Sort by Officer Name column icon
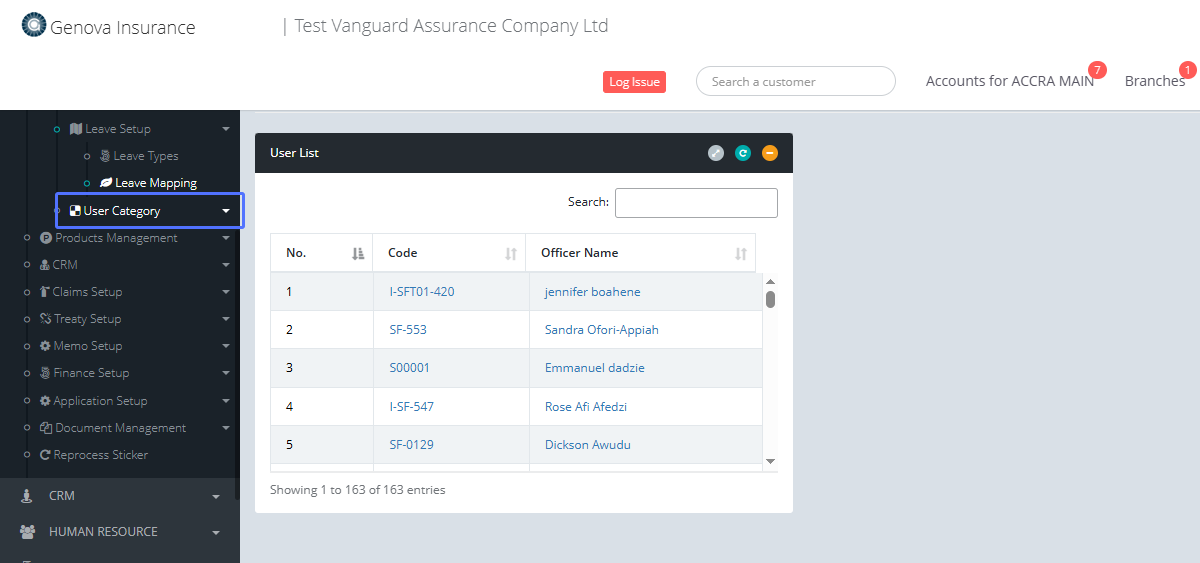 [741, 254]
